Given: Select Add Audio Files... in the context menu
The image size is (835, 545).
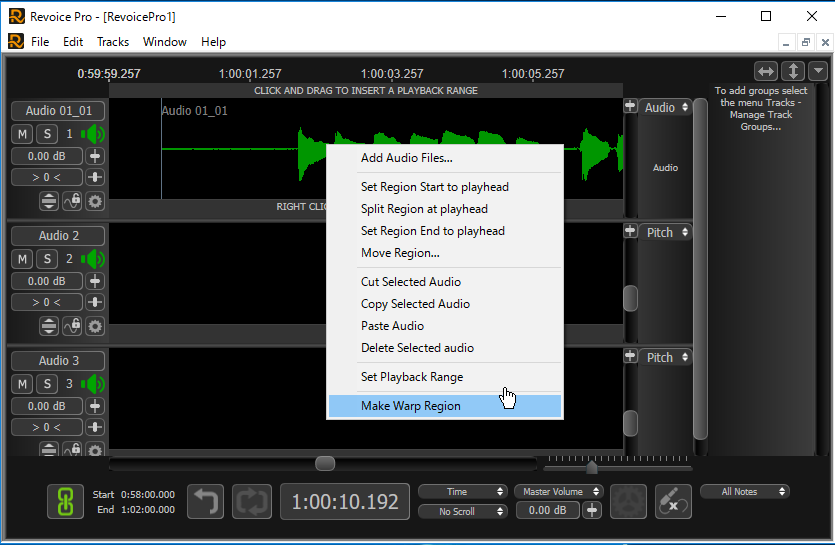Looking at the screenshot, I should coord(445,158).
